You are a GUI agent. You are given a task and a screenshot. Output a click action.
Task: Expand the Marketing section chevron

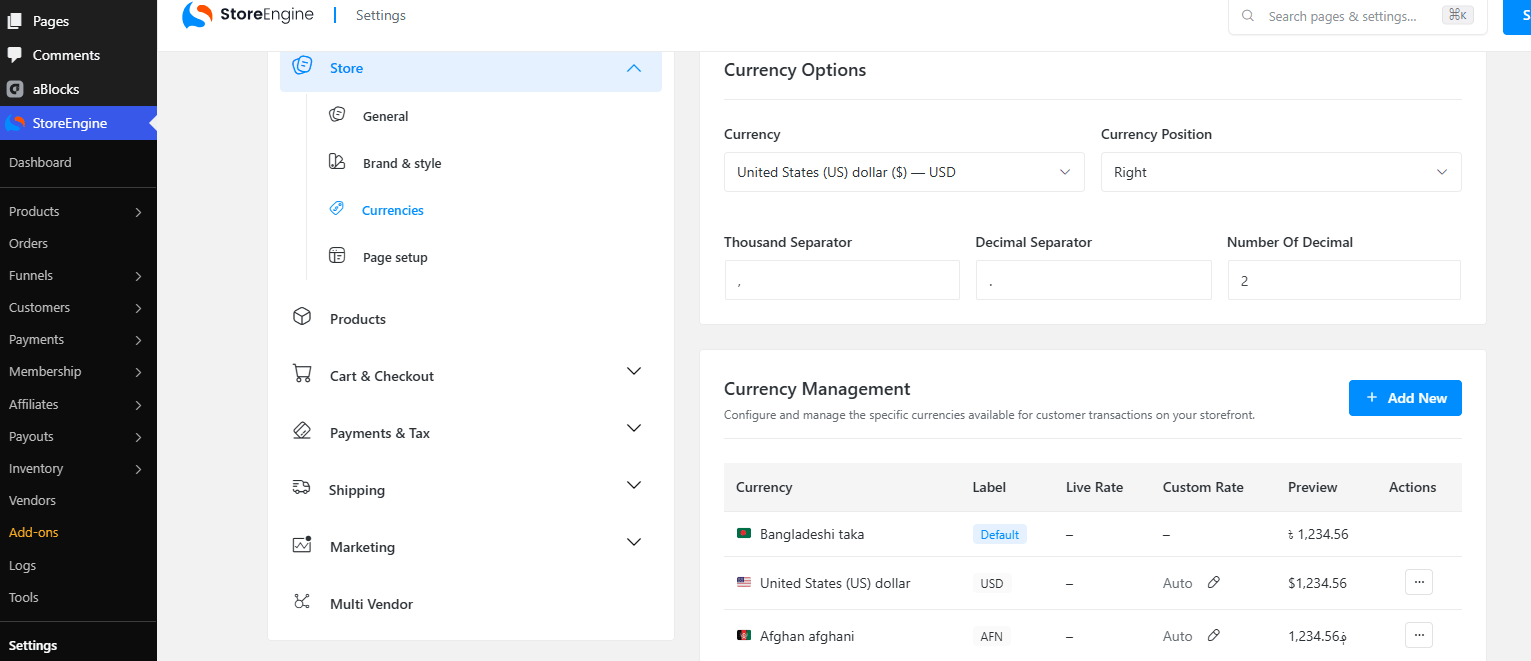(x=633, y=542)
